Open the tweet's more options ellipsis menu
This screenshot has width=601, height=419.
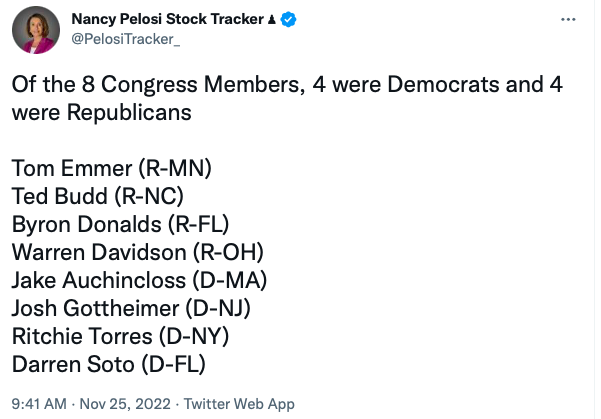click(x=568, y=20)
